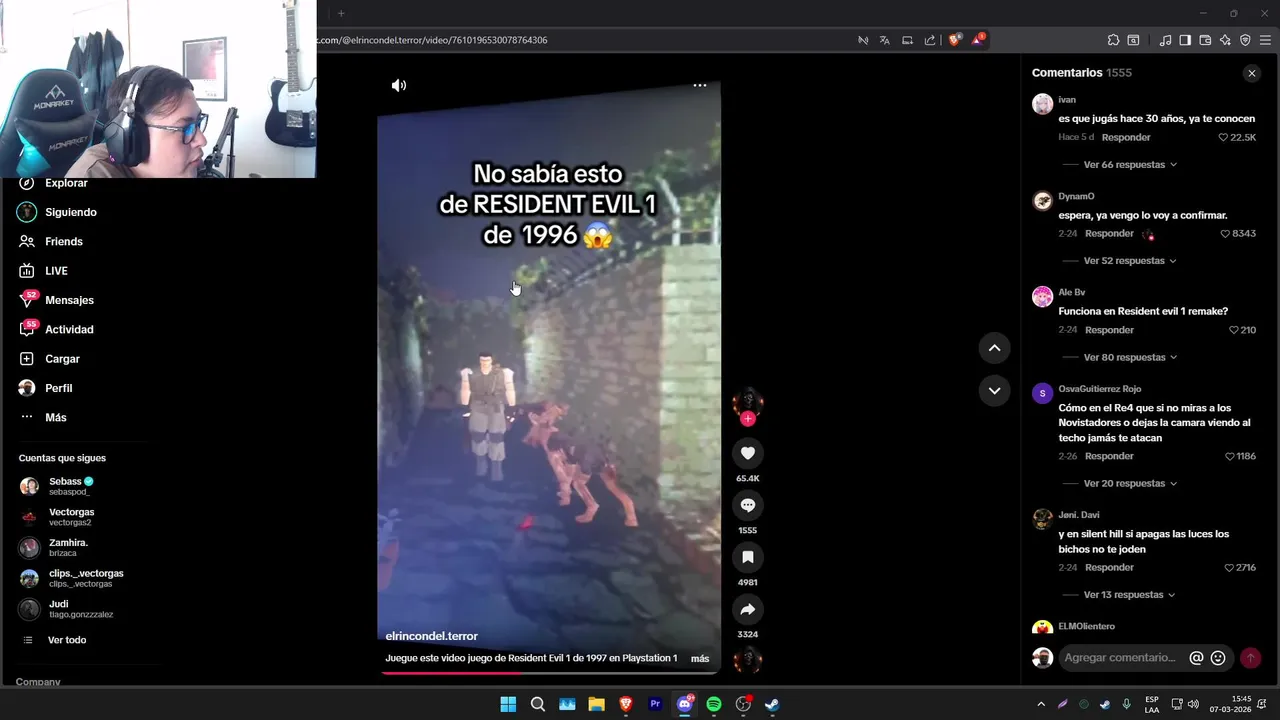Click the browser address bar URL
Screen dimensions: 1280x720
point(432,40)
